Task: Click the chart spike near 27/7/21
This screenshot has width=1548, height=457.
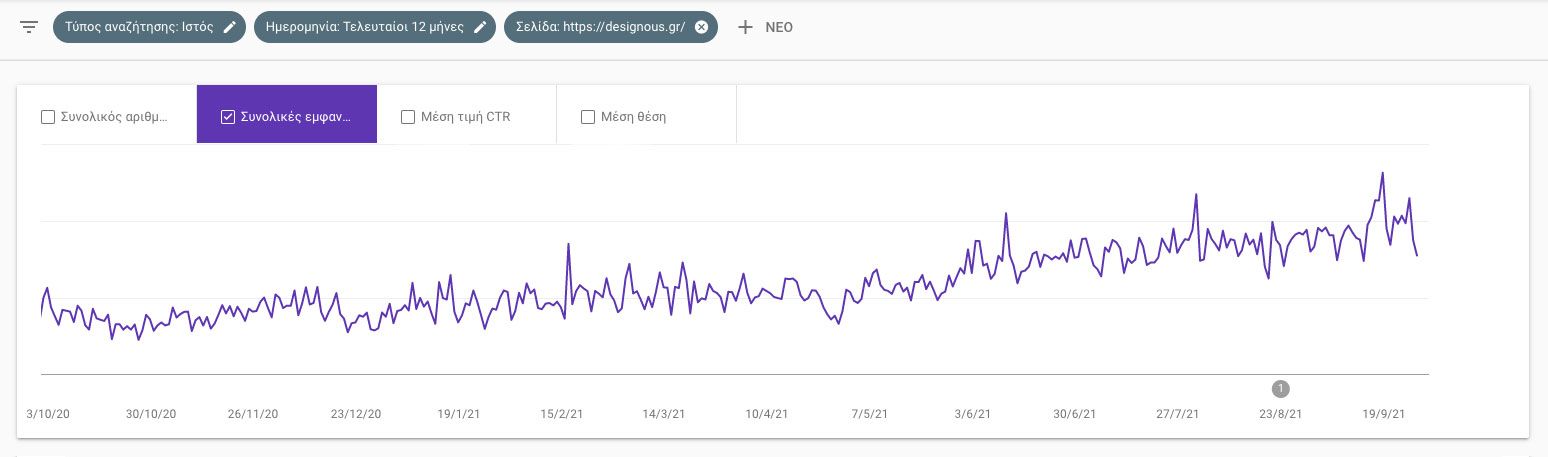Action: pos(1195,194)
